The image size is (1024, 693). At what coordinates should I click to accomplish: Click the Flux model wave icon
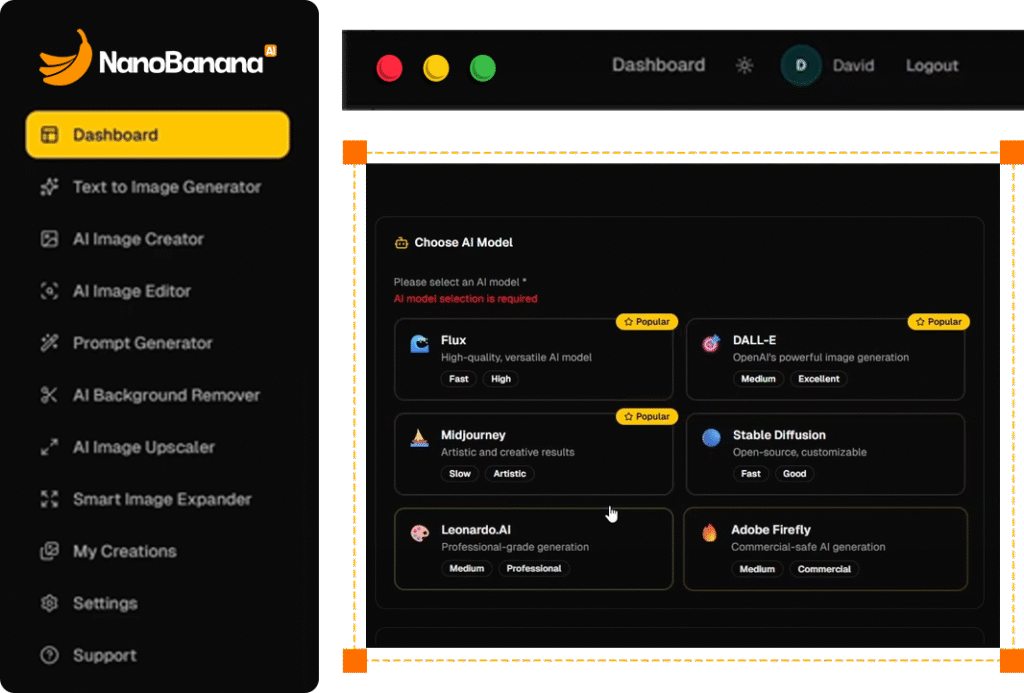(420, 345)
